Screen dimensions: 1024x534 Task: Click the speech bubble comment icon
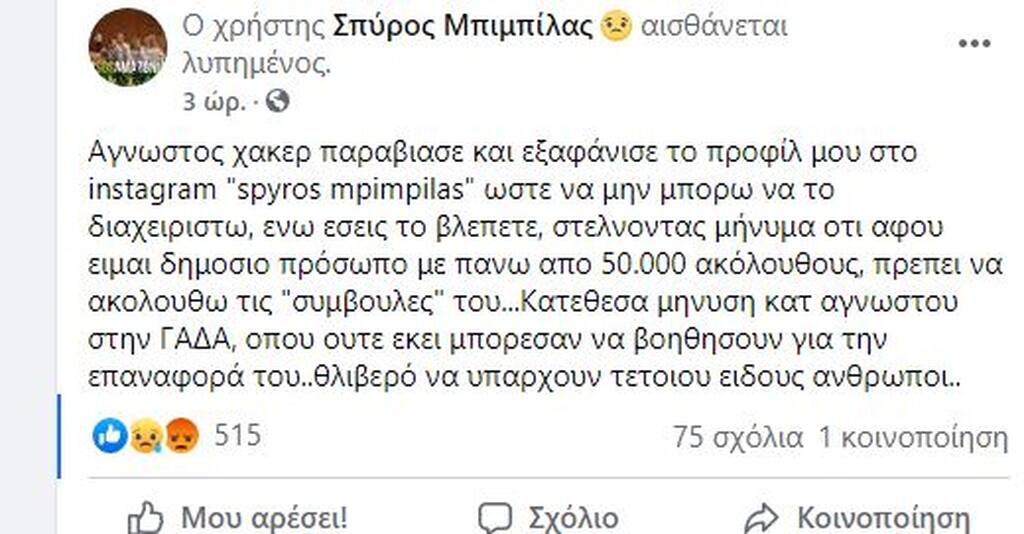pos(495,517)
